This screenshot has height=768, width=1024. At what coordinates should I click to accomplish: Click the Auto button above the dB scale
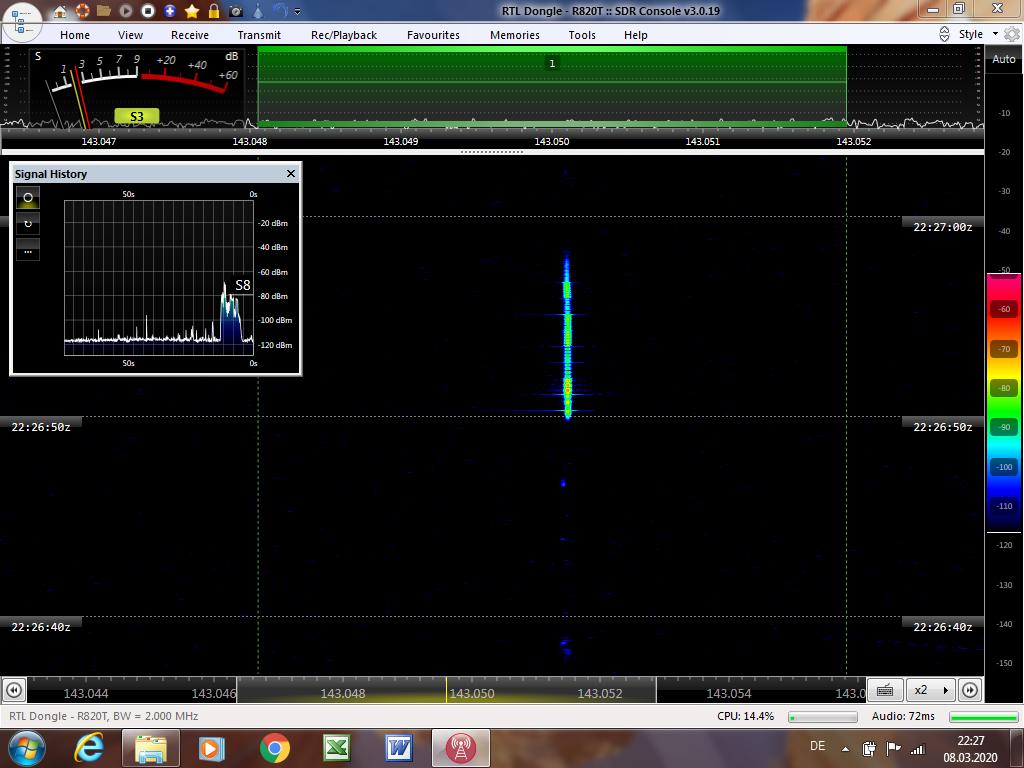[1004, 59]
